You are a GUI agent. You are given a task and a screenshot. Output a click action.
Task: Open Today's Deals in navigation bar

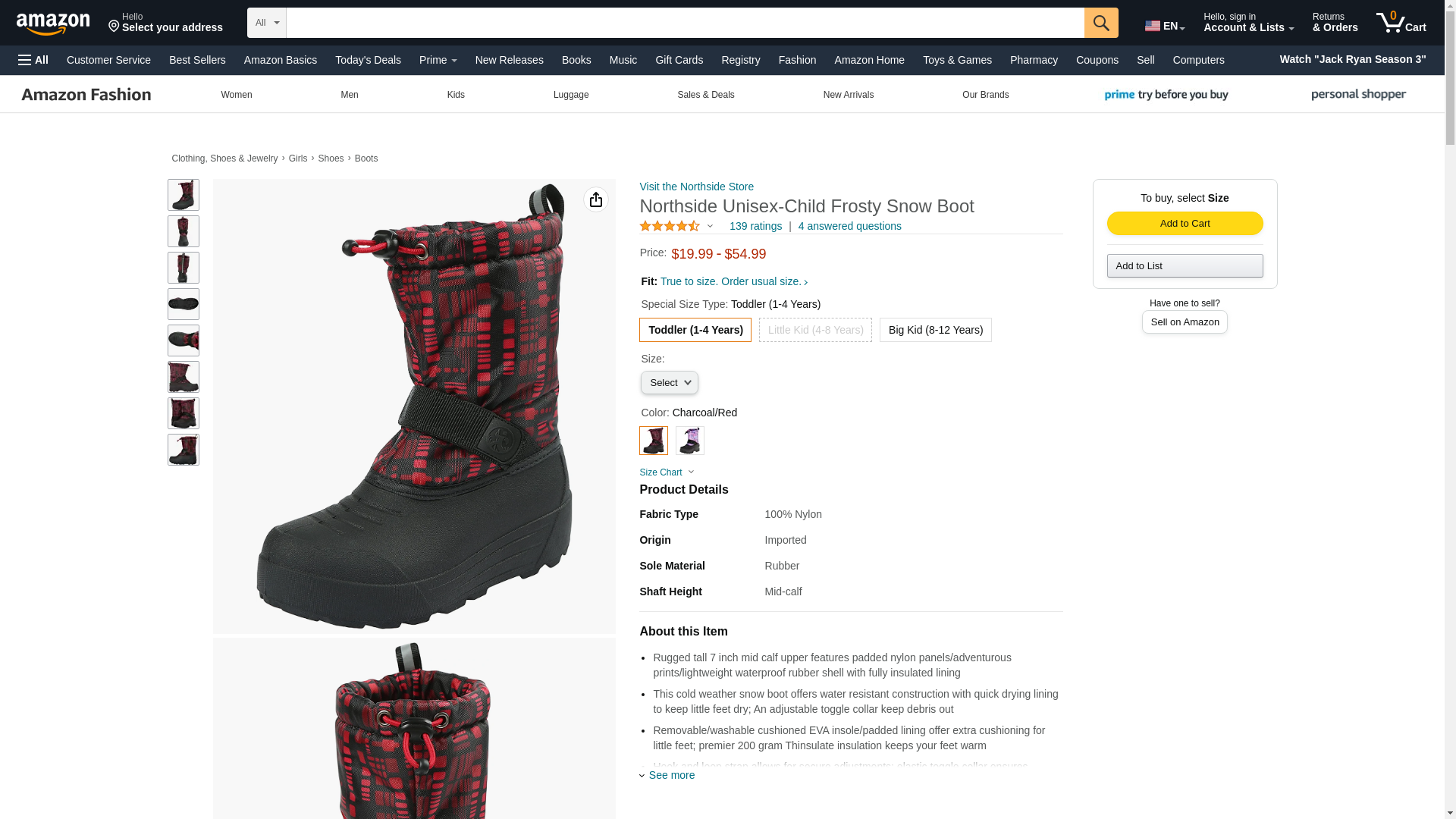click(368, 60)
